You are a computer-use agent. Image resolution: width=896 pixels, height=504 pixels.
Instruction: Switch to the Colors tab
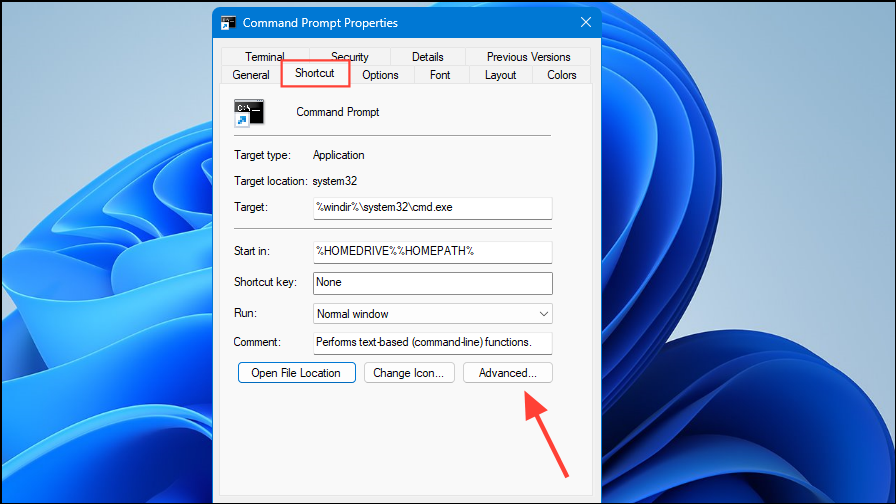[x=561, y=75]
